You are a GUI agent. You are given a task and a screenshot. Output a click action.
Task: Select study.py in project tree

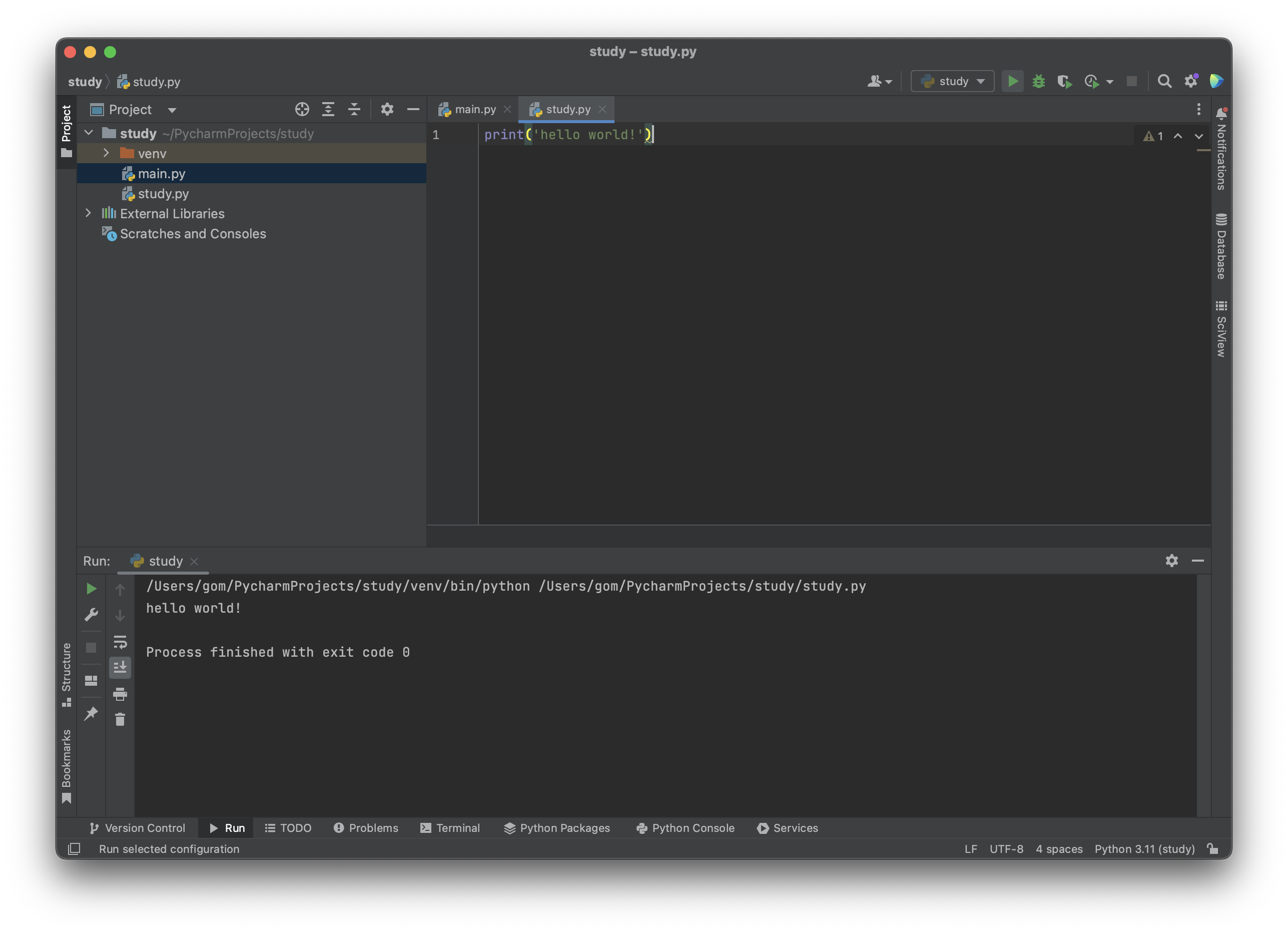coord(163,194)
